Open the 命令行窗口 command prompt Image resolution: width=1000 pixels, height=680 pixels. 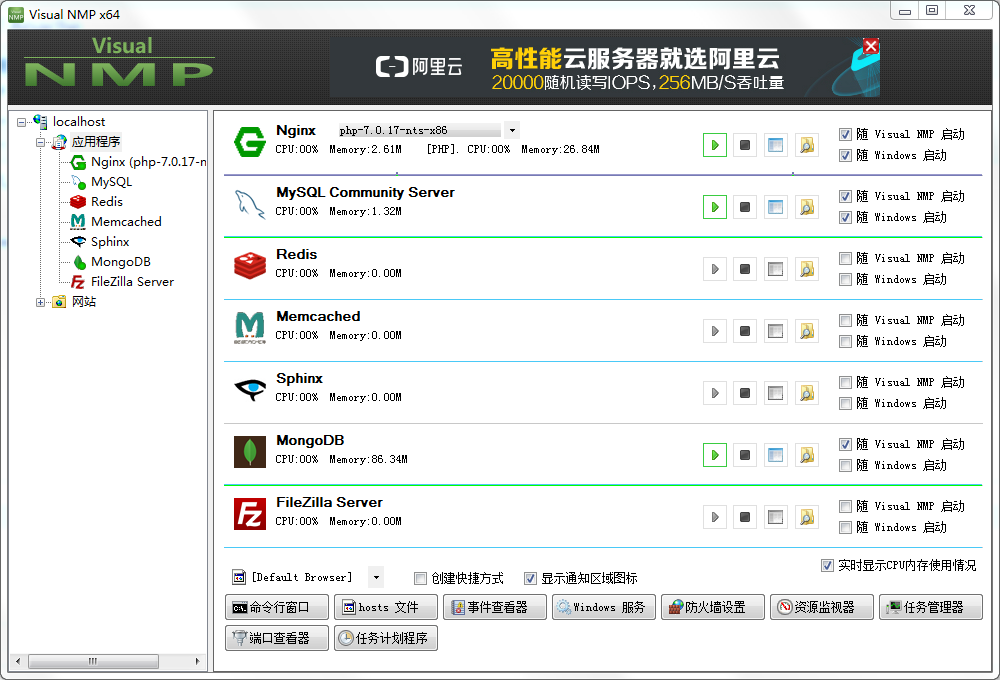(x=277, y=607)
